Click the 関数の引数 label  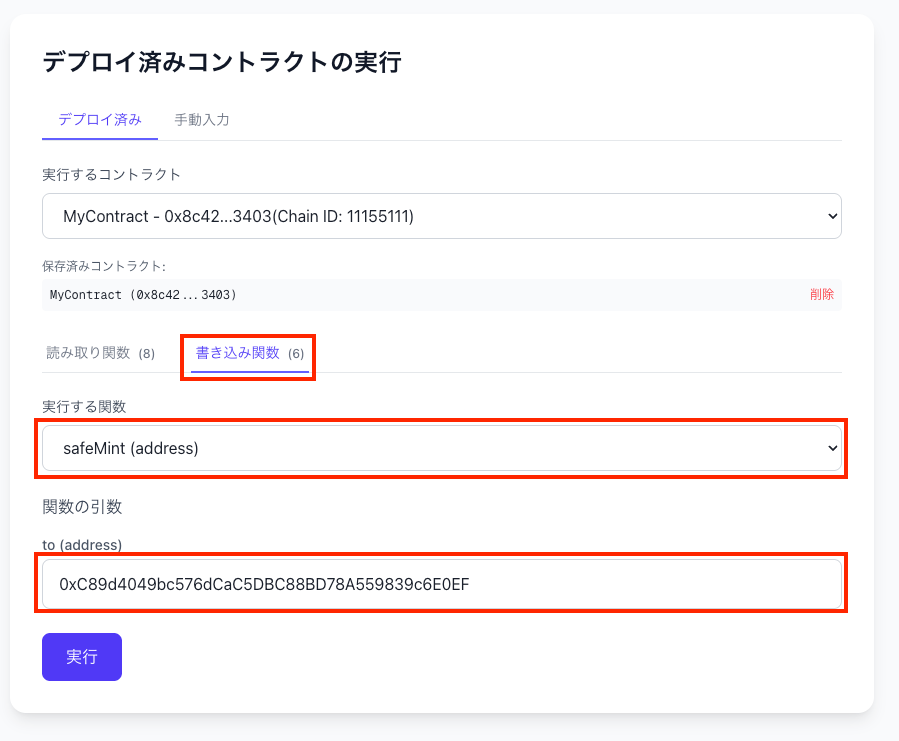pyautogui.click(x=82, y=507)
